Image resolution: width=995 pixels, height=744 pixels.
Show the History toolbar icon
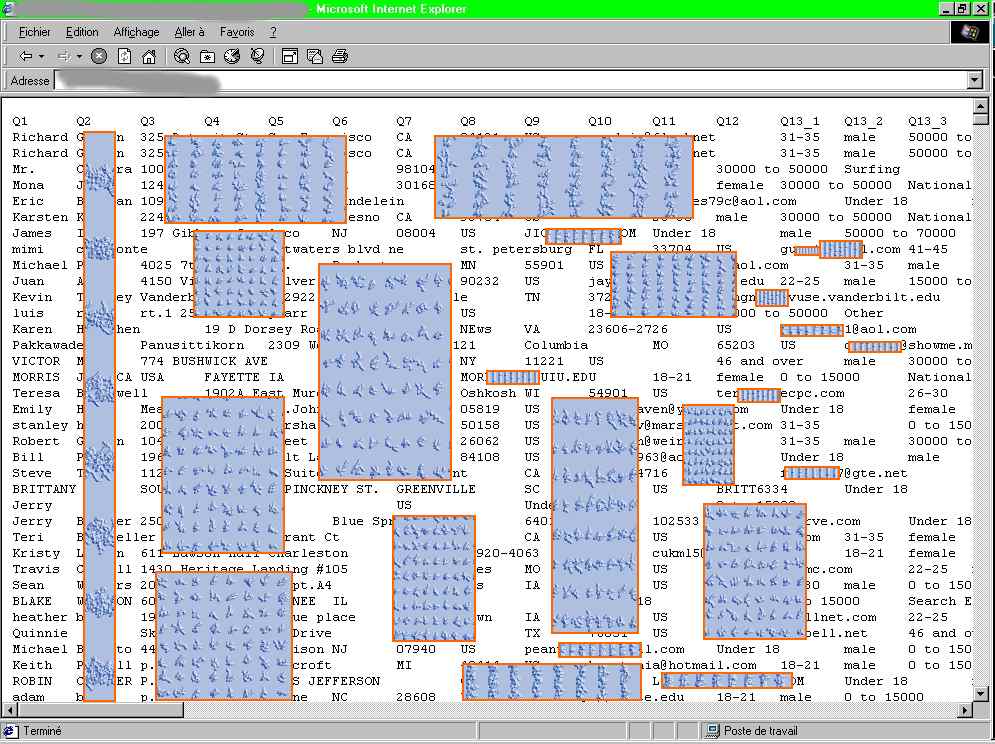232,56
